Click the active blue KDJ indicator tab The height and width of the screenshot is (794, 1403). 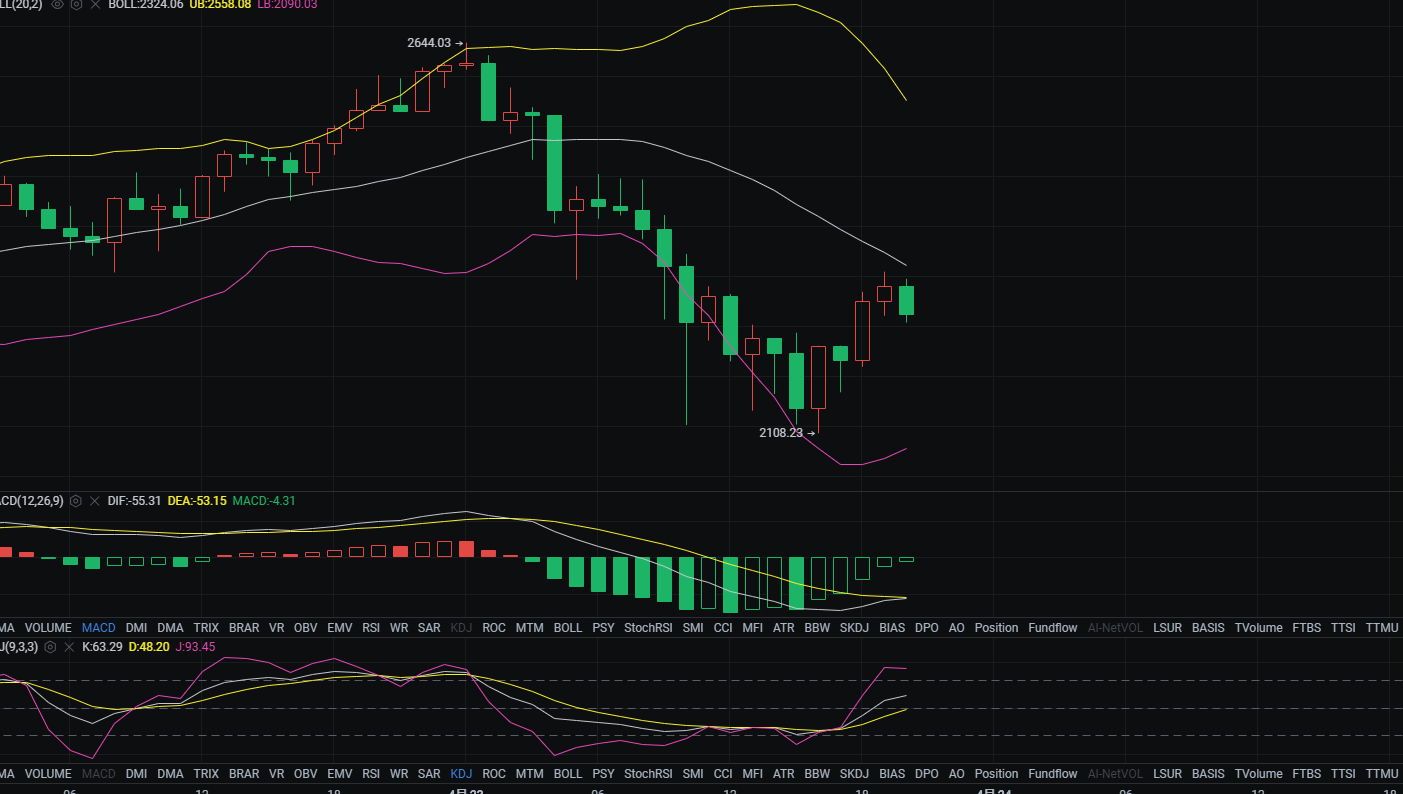(x=461, y=774)
